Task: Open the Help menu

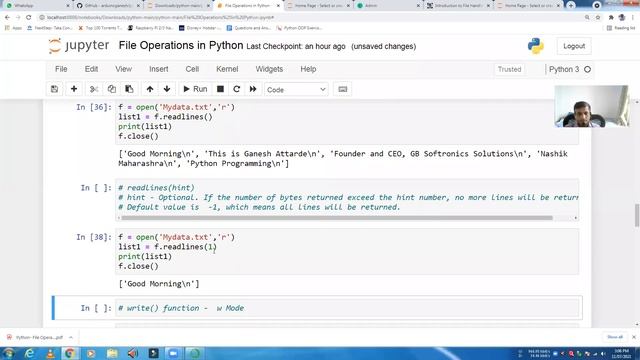Action: 308,69
